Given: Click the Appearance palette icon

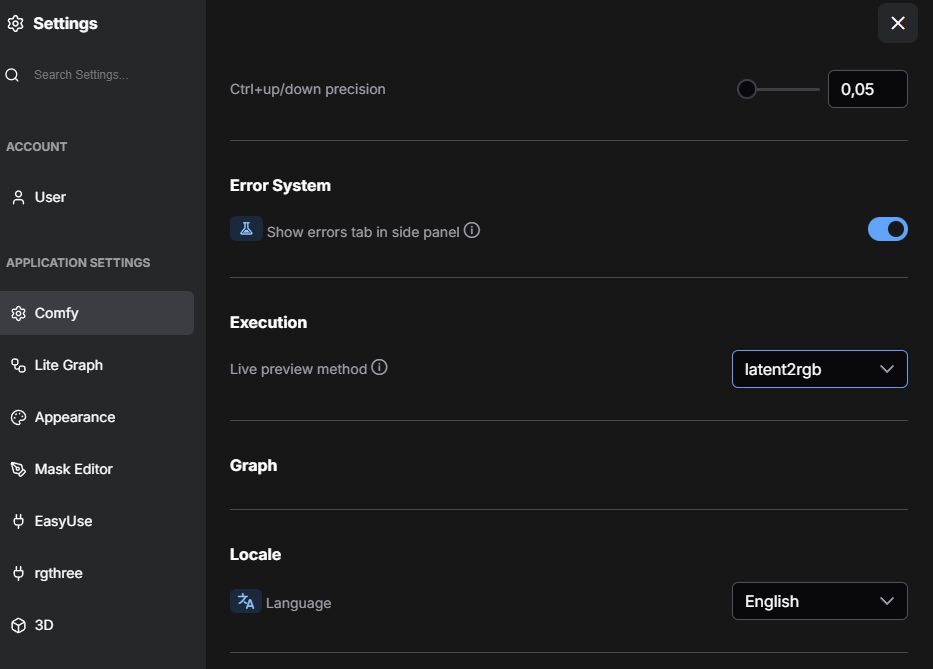Looking at the screenshot, I should (18, 417).
